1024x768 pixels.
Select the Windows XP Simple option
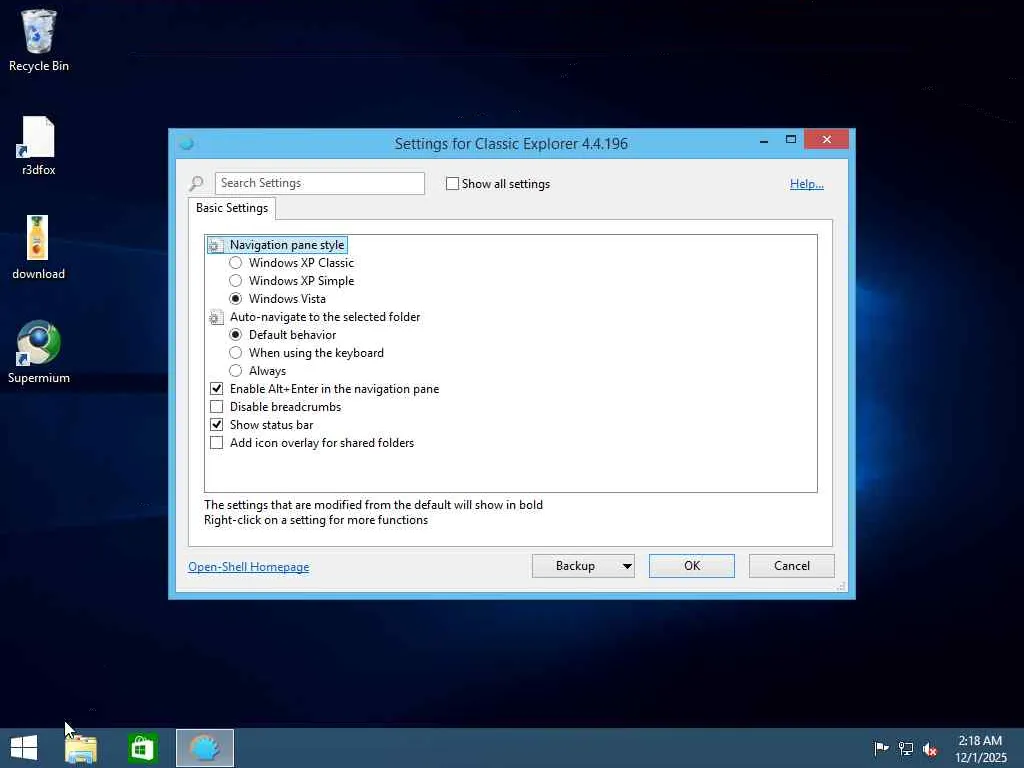[x=236, y=281]
